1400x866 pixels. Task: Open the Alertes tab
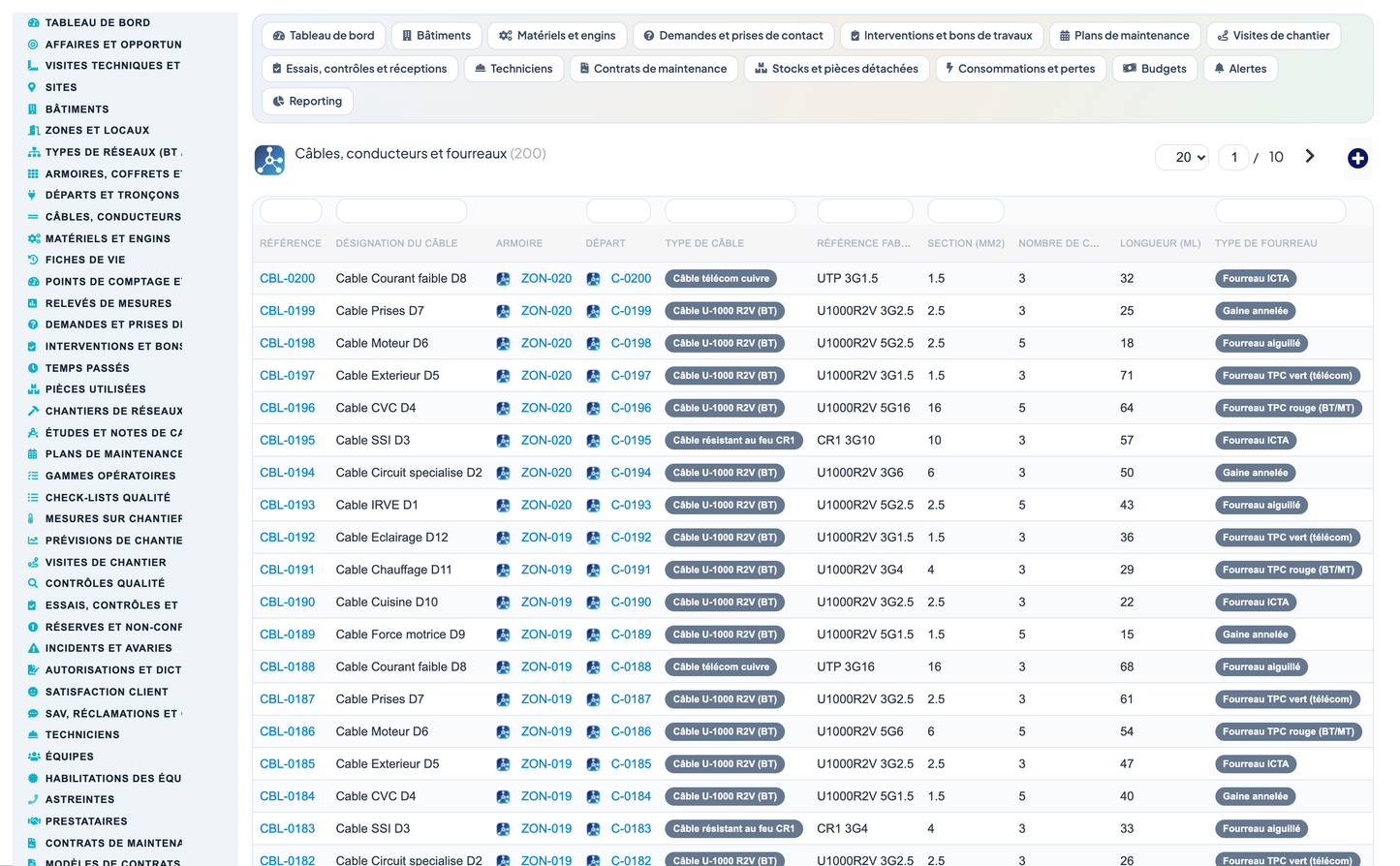pyautogui.click(x=1241, y=69)
